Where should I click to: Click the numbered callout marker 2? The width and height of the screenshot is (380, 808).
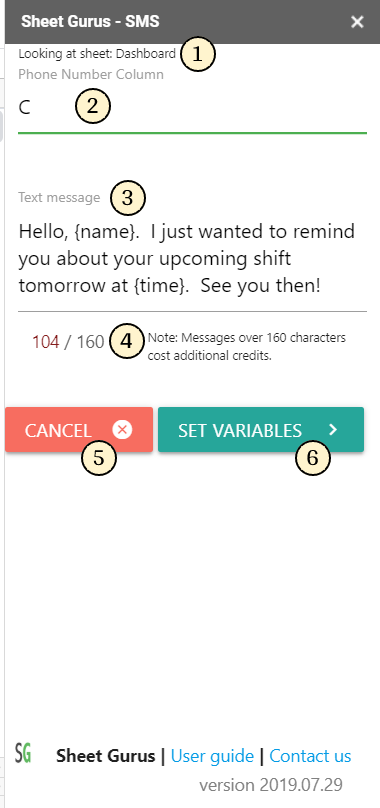point(93,107)
